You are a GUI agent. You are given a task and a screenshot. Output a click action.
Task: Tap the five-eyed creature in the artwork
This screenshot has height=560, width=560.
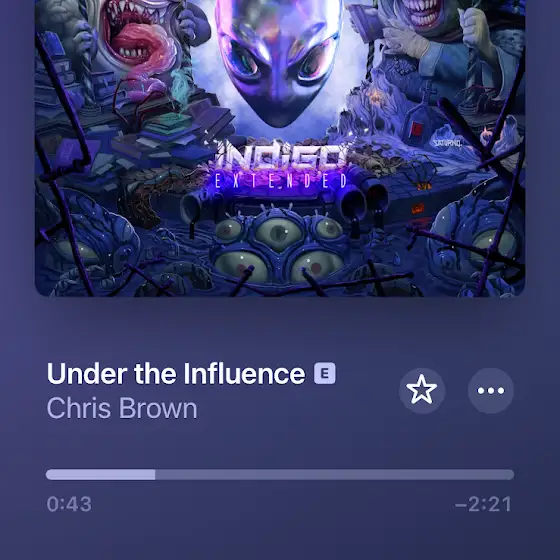coord(279,246)
